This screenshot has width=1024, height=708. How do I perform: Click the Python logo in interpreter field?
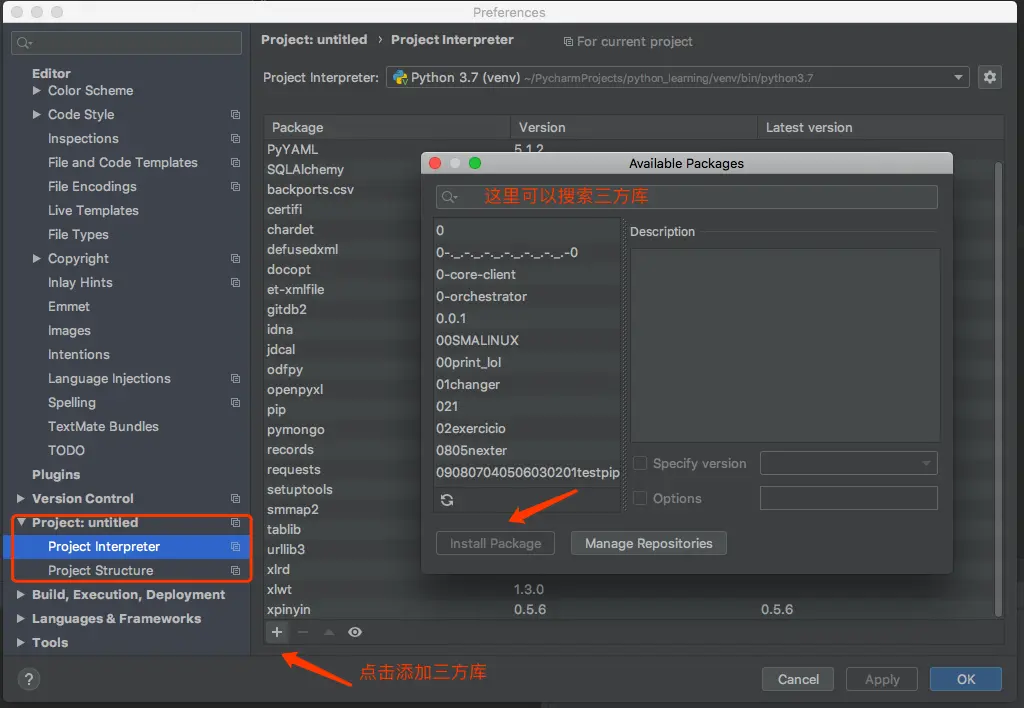pos(400,77)
